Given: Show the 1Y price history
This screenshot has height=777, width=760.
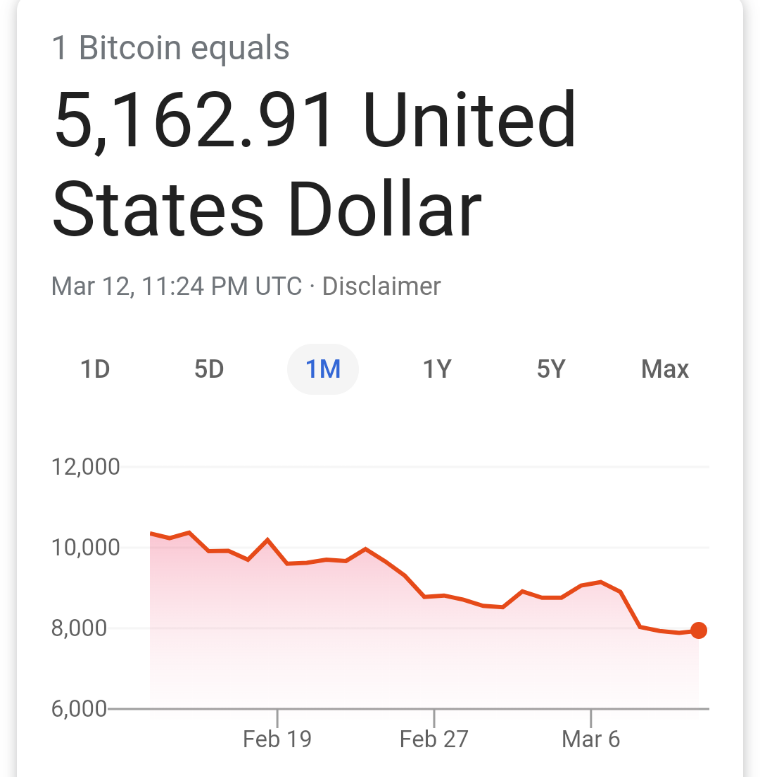Looking at the screenshot, I should coord(437,370).
